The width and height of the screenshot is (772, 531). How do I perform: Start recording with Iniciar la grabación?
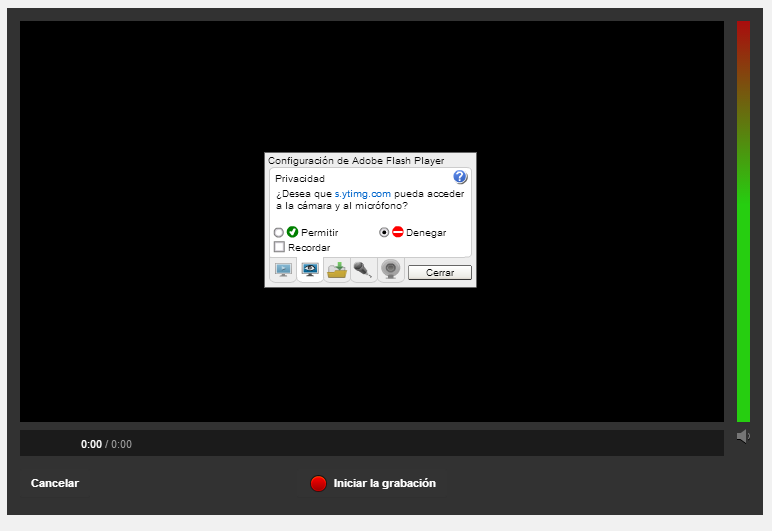pyautogui.click(x=373, y=483)
